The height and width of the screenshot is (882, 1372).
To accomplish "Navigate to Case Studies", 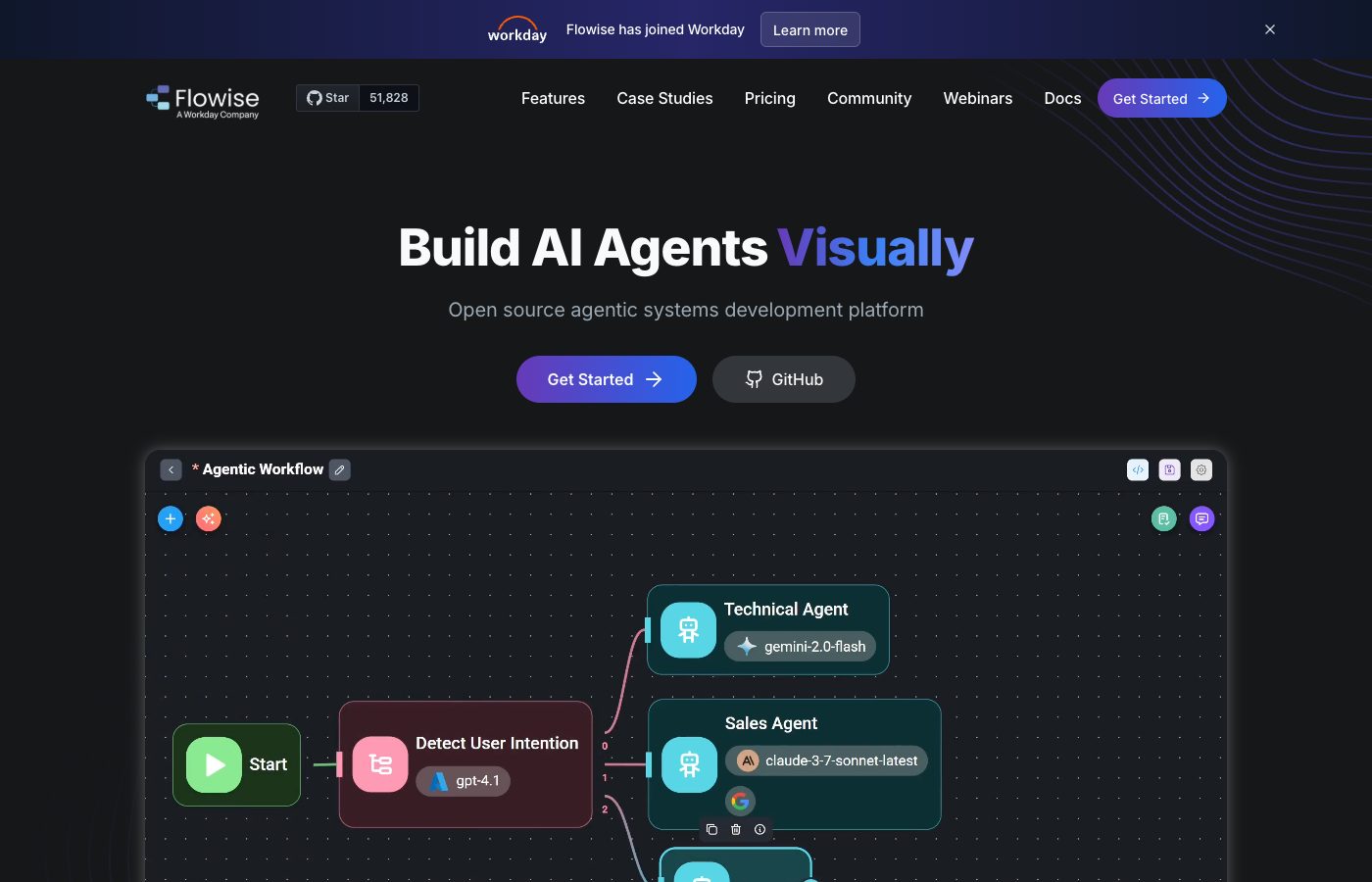I will (664, 98).
